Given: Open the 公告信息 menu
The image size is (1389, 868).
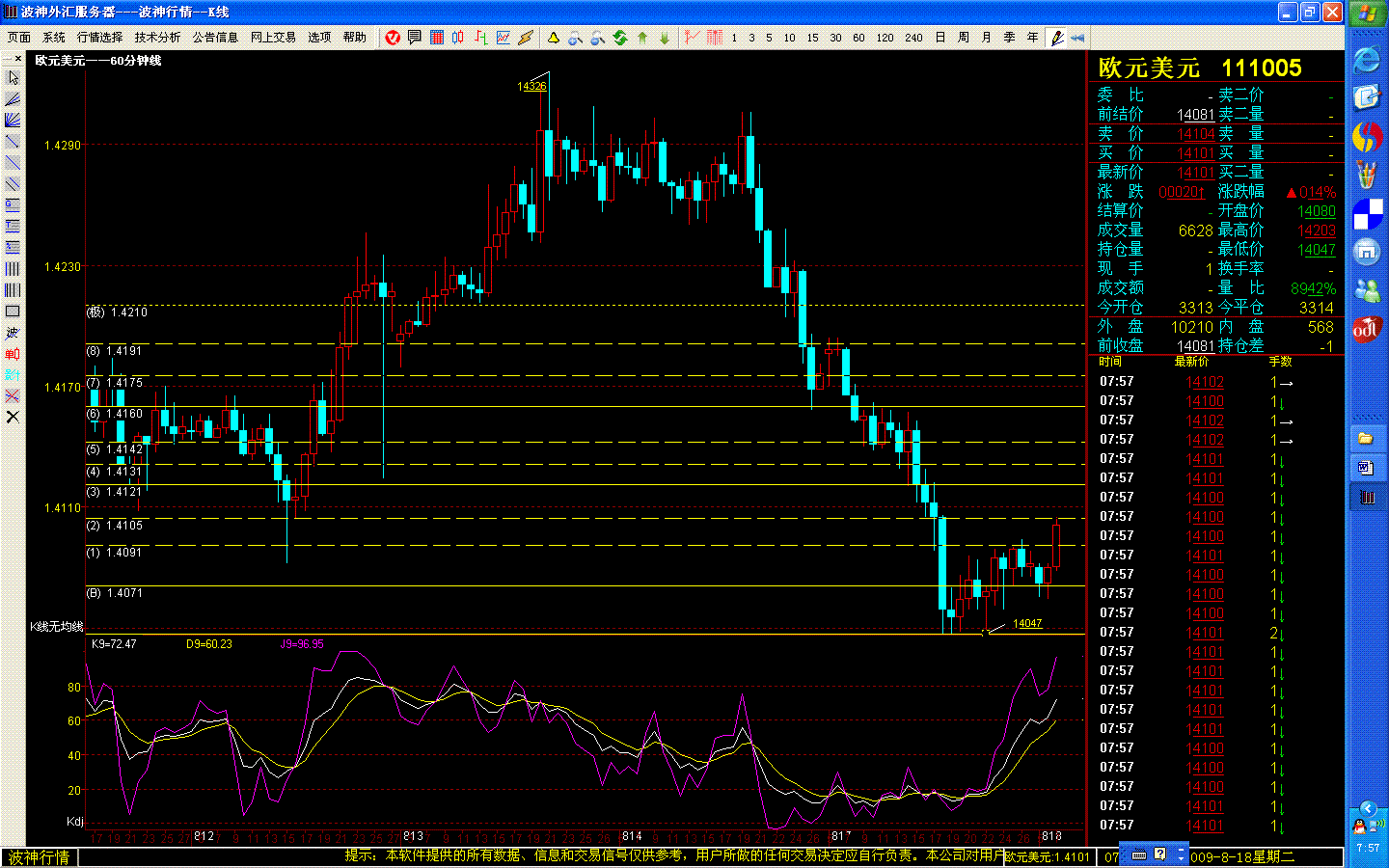Looking at the screenshot, I should (215, 38).
